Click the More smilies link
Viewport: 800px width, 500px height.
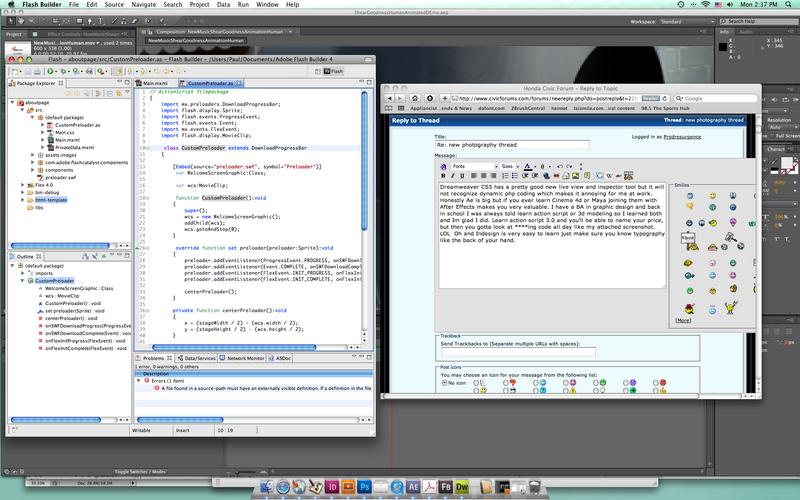coord(683,320)
